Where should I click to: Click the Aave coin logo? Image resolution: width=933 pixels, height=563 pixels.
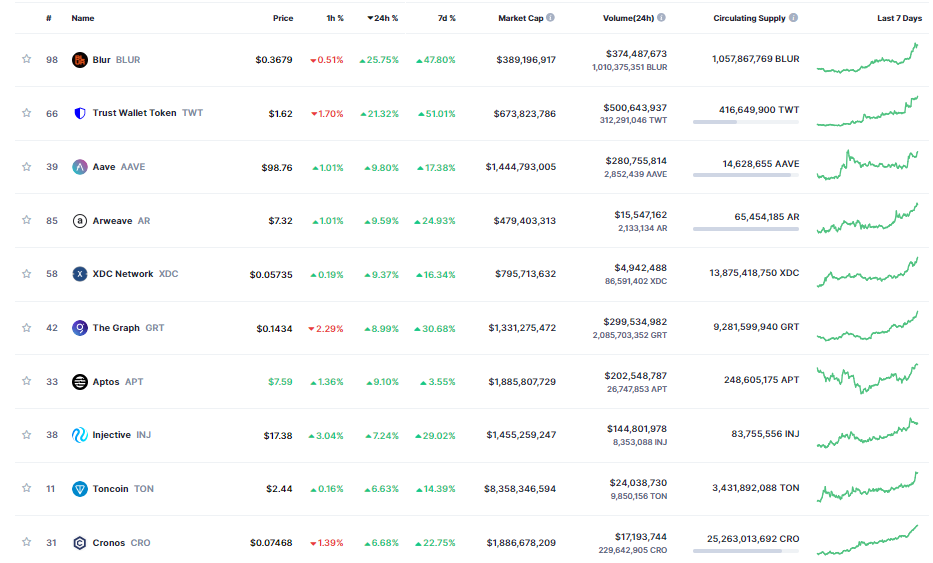click(80, 167)
